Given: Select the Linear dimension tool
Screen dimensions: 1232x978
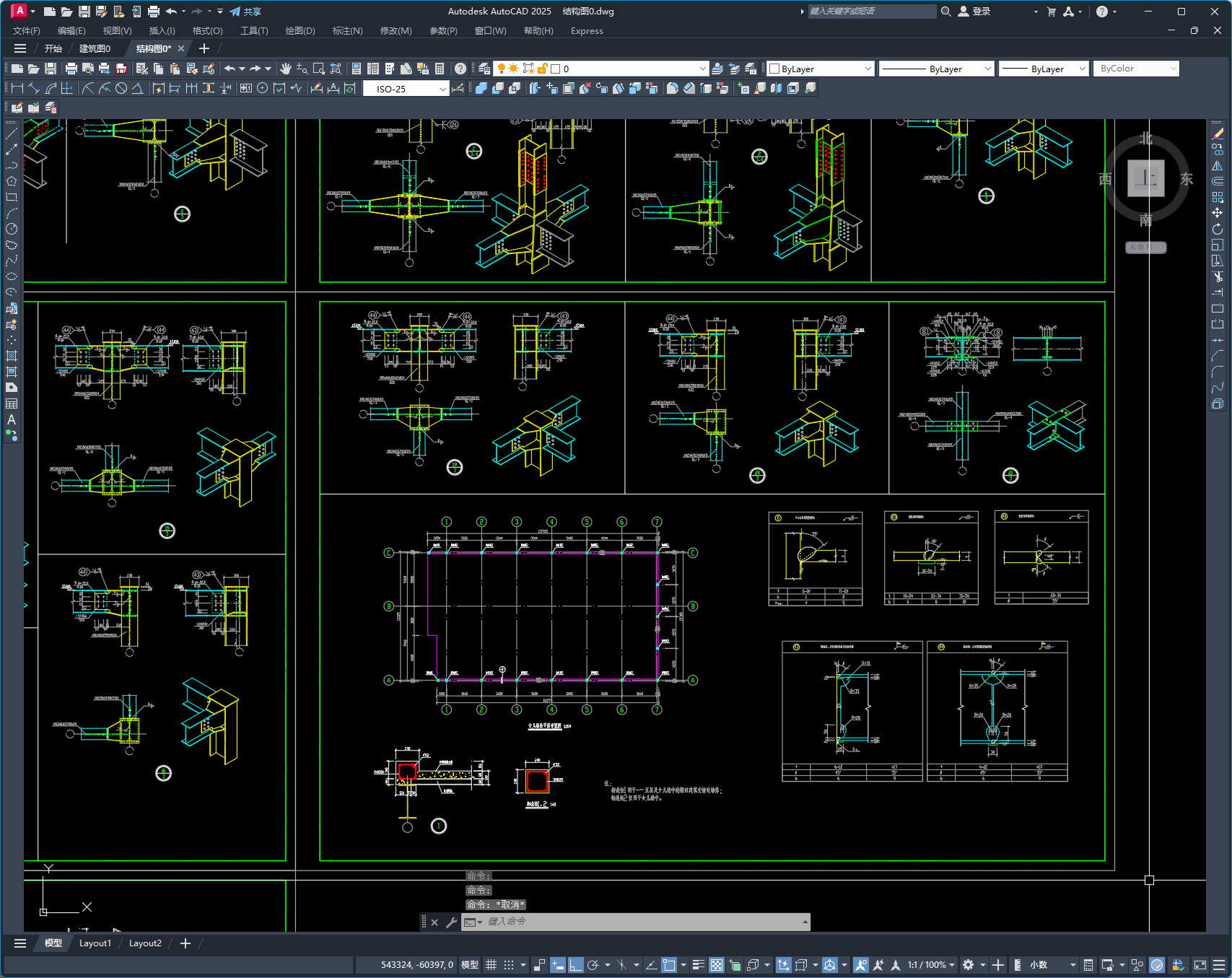Looking at the screenshot, I should pos(18,88).
